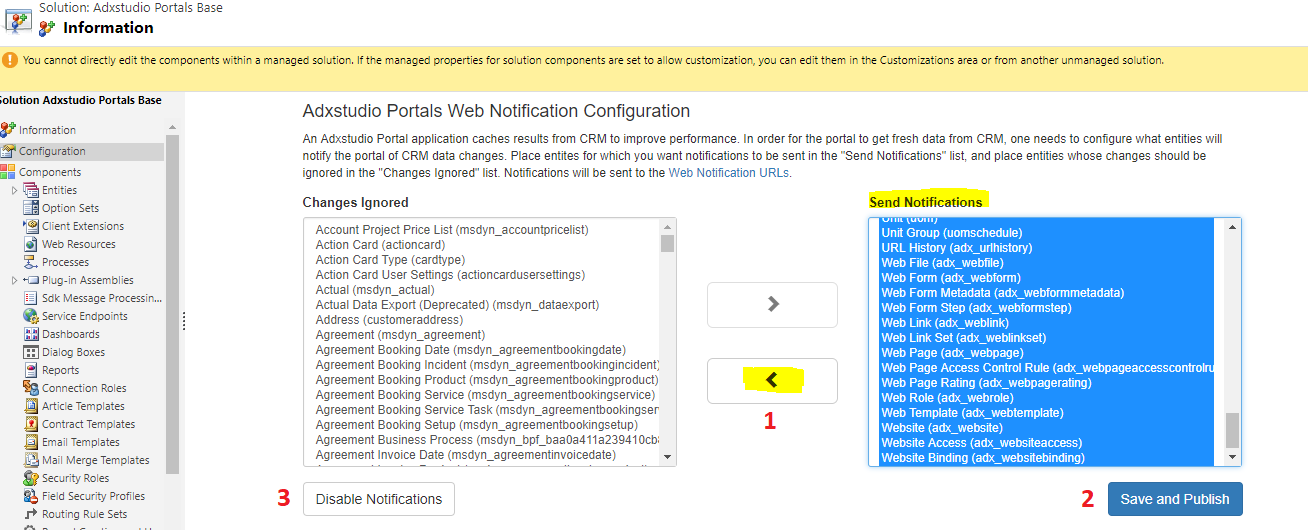Expand the Plug-in Assemblies tree node

pos(15,280)
